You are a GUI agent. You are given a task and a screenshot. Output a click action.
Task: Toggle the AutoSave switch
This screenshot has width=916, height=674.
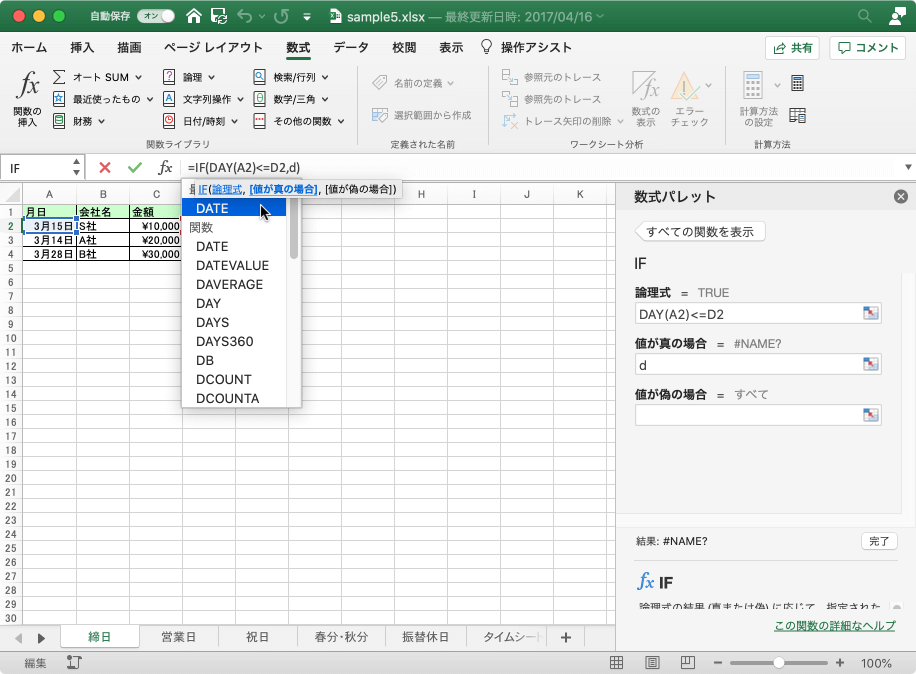(x=156, y=16)
